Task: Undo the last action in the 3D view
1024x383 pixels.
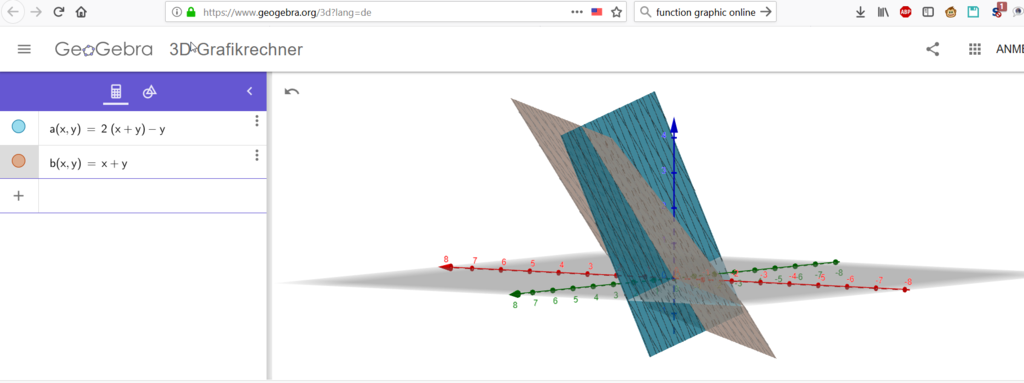Action: (x=292, y=92)
